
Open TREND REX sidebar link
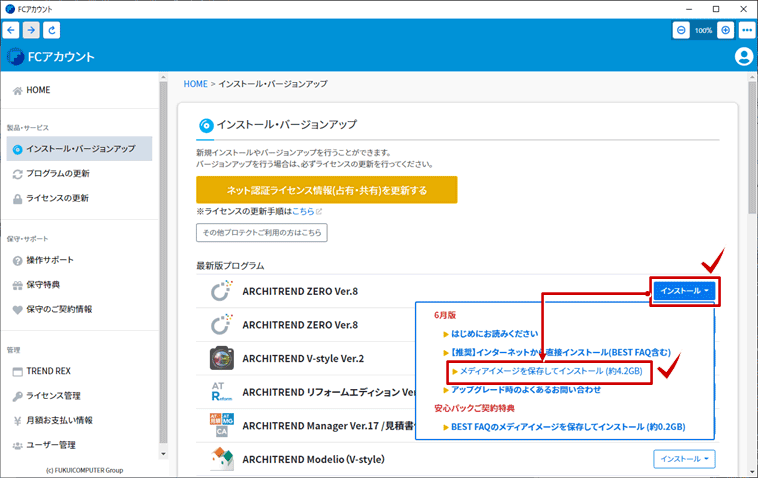click(x=48, y=371)
